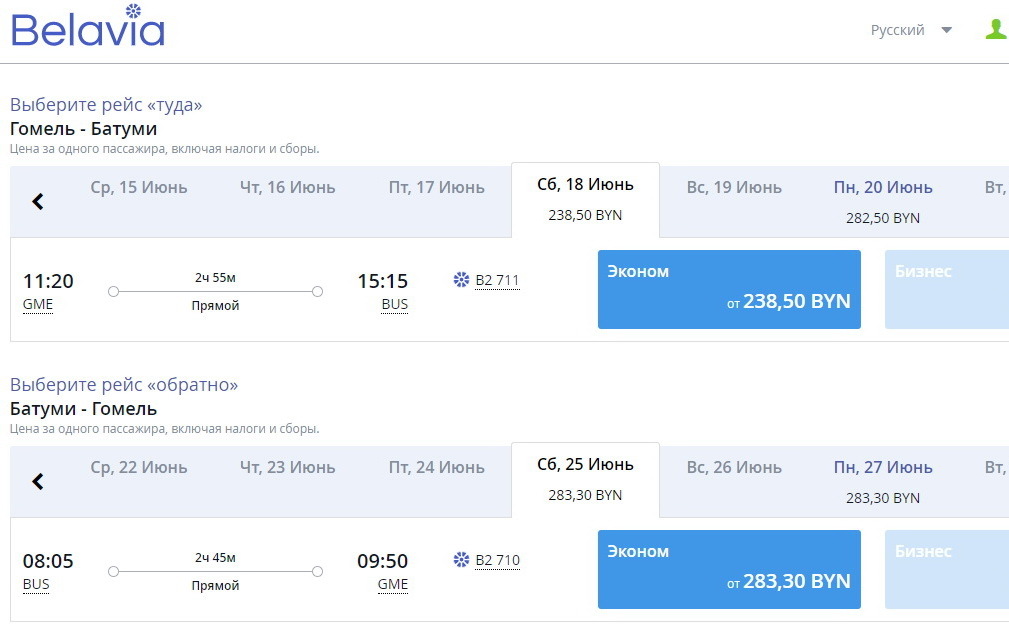The width and height of the screenshot is (1009, 624).
Task: Choose Эконом fare for 238,50 BYN
Action: click(x=729, y=289)
